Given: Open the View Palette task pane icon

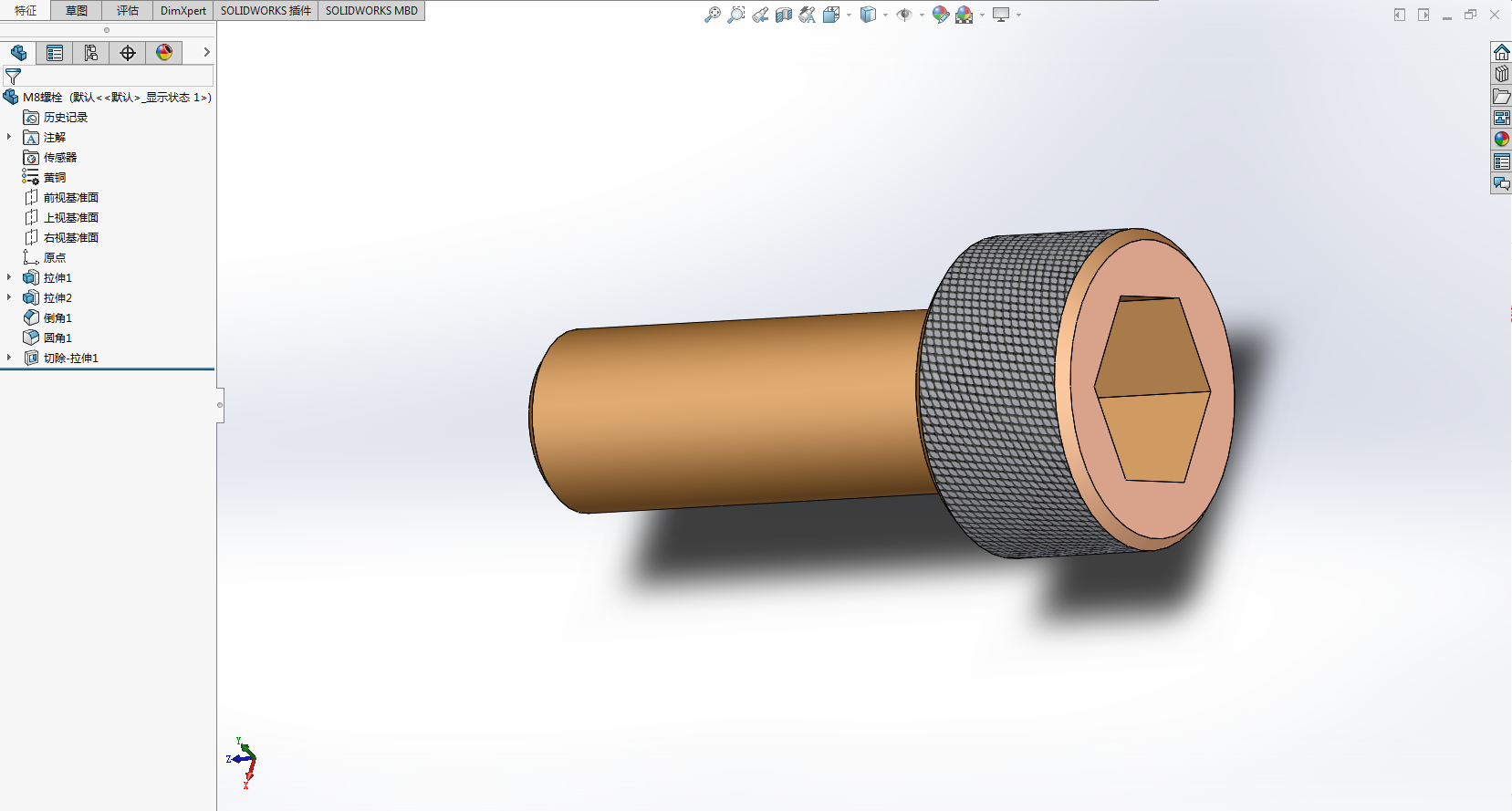Looking at the screenshot, I should [x=1501, y=118].
